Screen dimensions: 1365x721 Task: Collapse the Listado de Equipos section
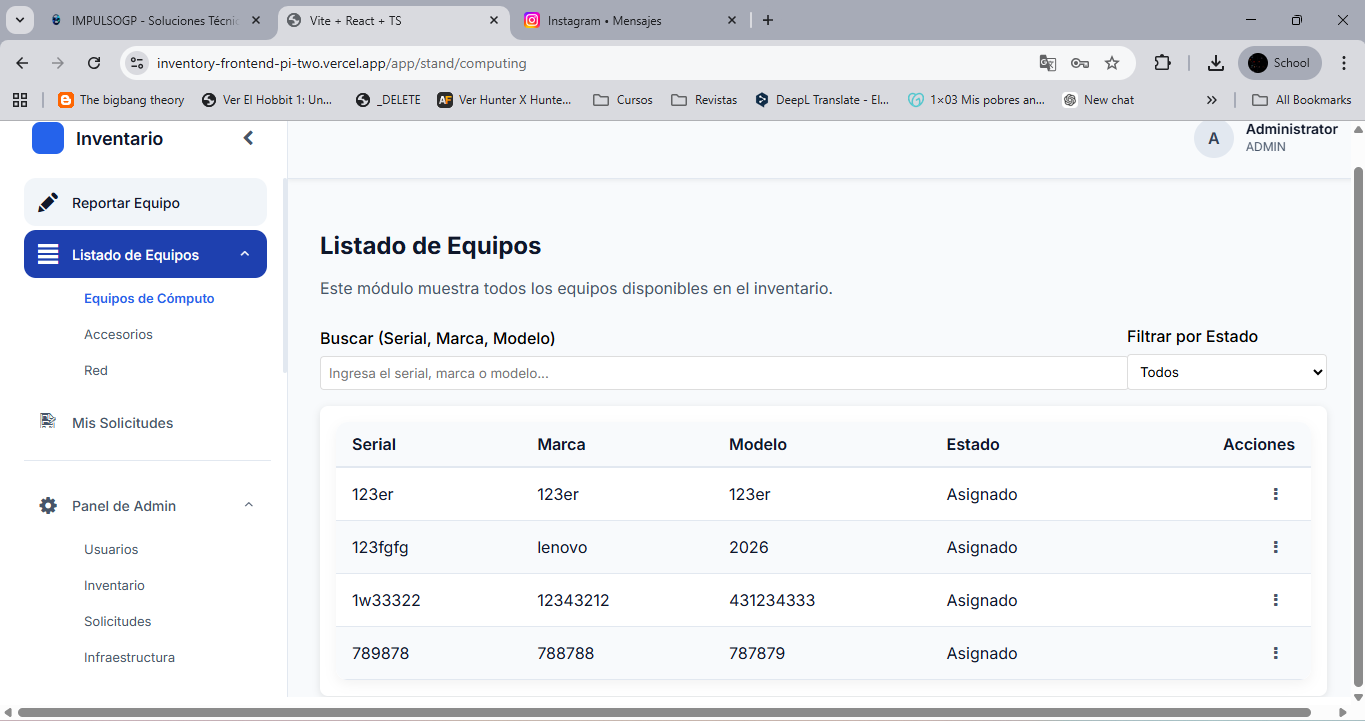pos(245,255)
